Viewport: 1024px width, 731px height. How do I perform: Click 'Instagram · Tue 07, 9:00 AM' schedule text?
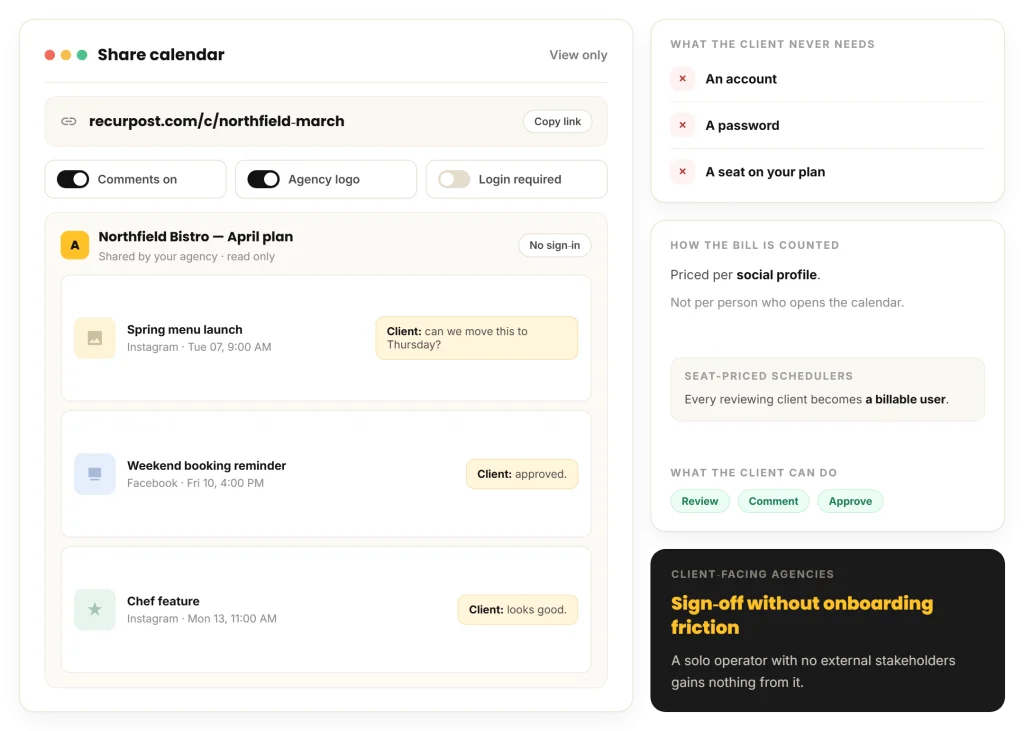(199, 348)
